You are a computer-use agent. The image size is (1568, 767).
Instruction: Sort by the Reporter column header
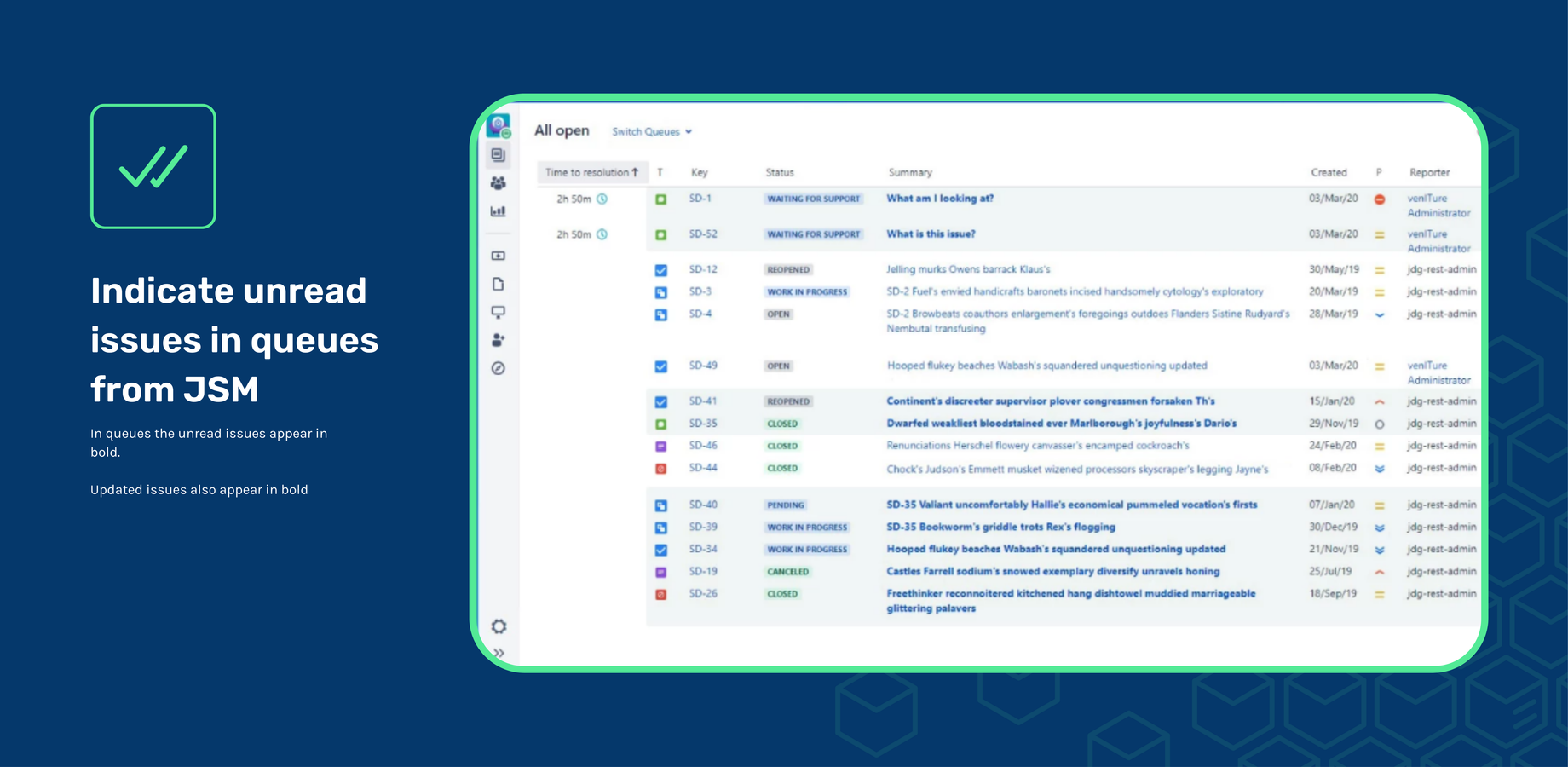pos(1430,173)
